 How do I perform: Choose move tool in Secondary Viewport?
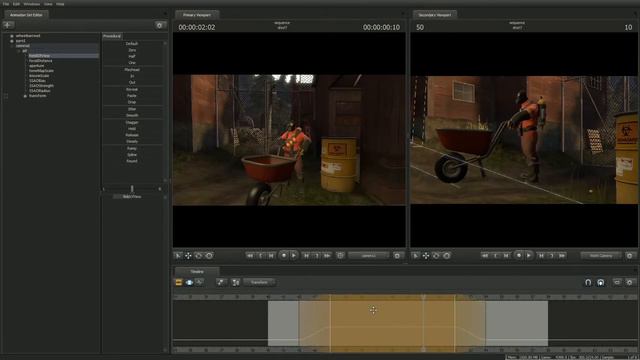point(426,256)
